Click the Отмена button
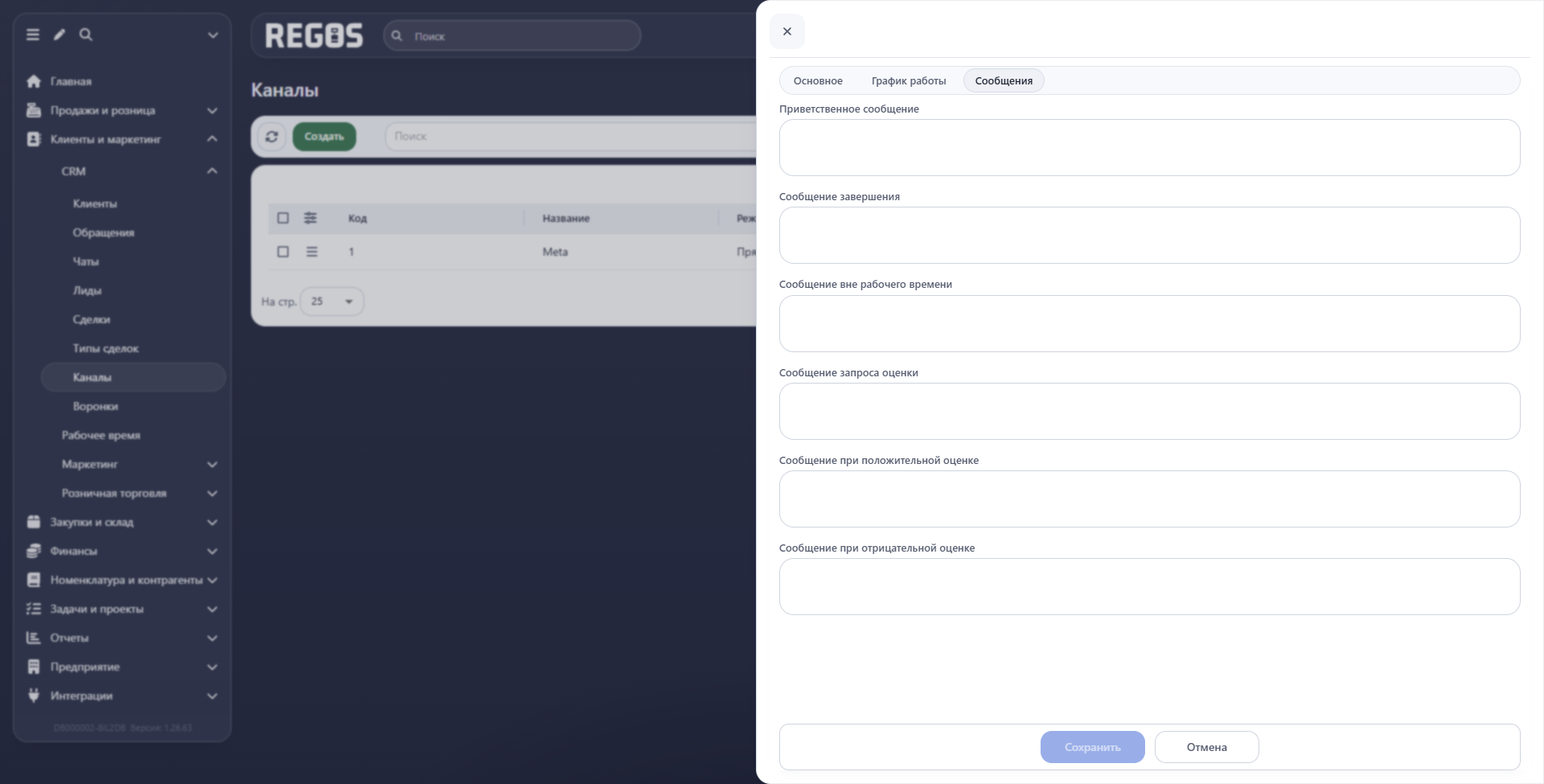Viewport: 1544px width, 784px height. coord(1207,747)
